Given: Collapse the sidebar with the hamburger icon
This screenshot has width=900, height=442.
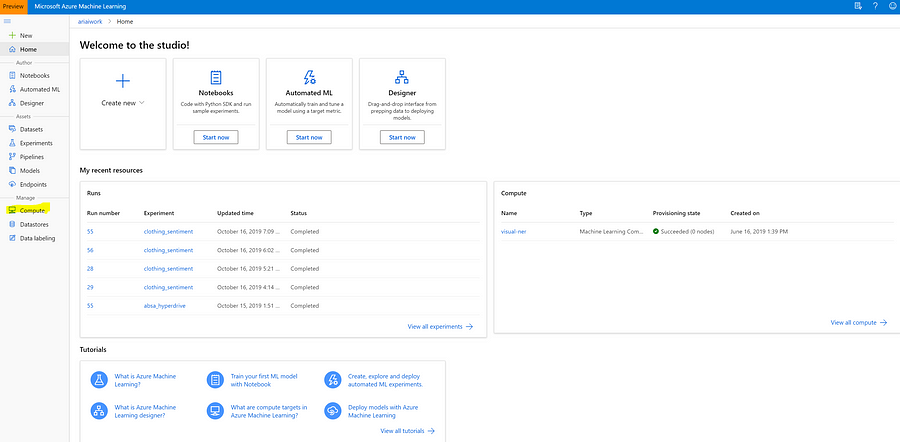Looking at the screenshot, I should coord(7,21).
